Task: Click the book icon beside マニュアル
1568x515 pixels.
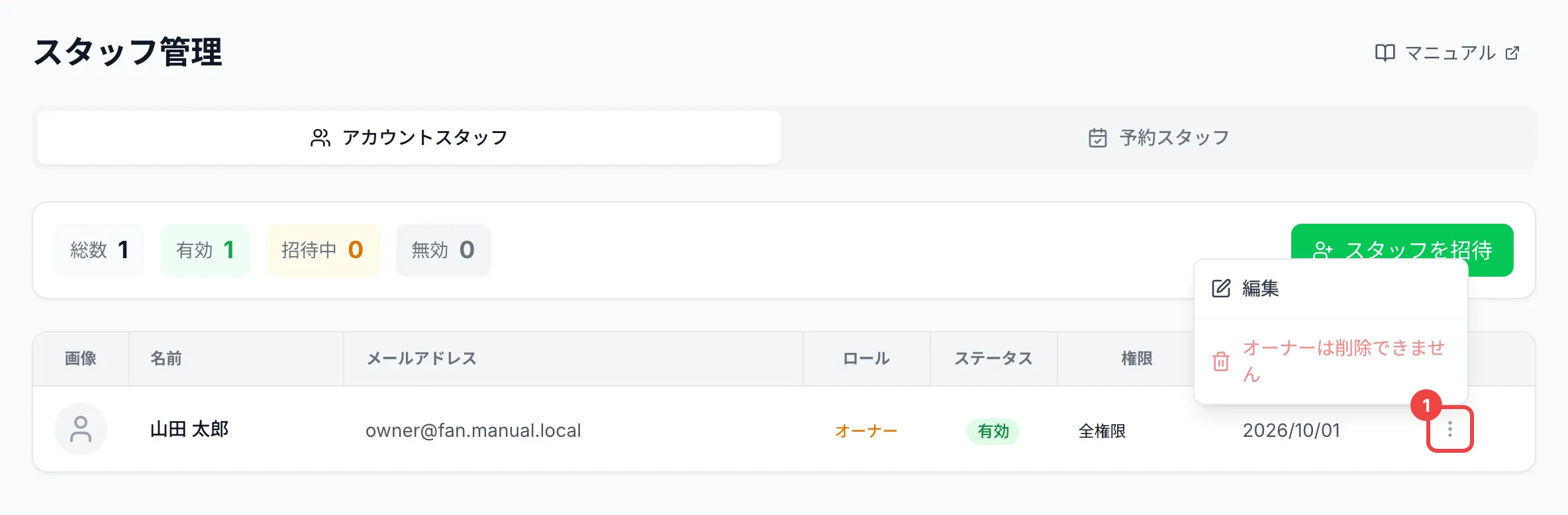Action: [1385, 53]
